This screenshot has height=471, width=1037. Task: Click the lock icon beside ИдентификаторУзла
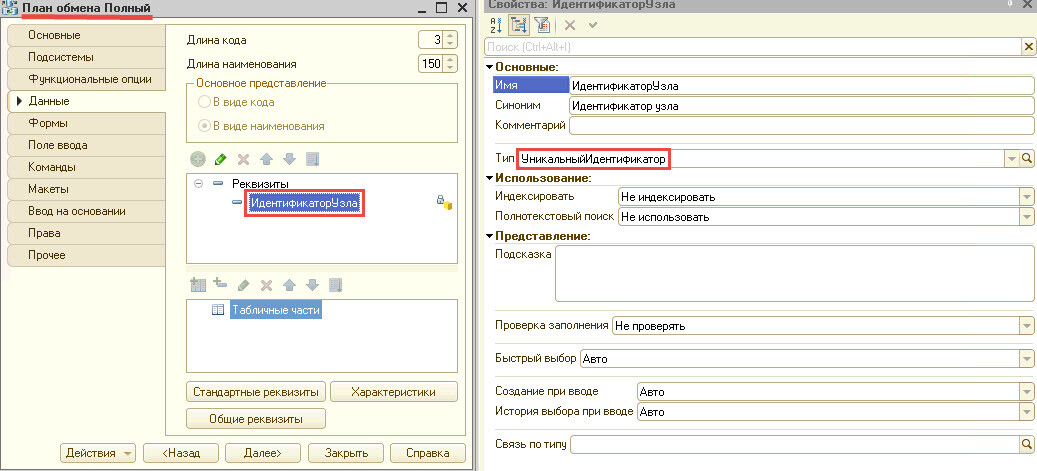[x=444, y=202]
